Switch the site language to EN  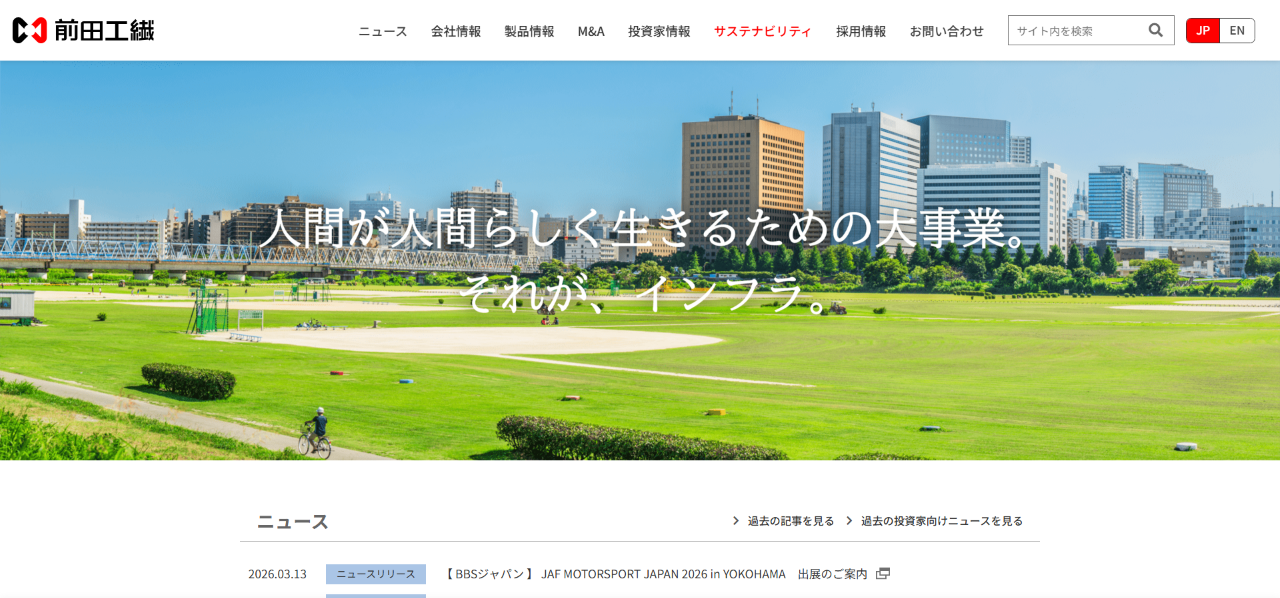pos(1237,30)
